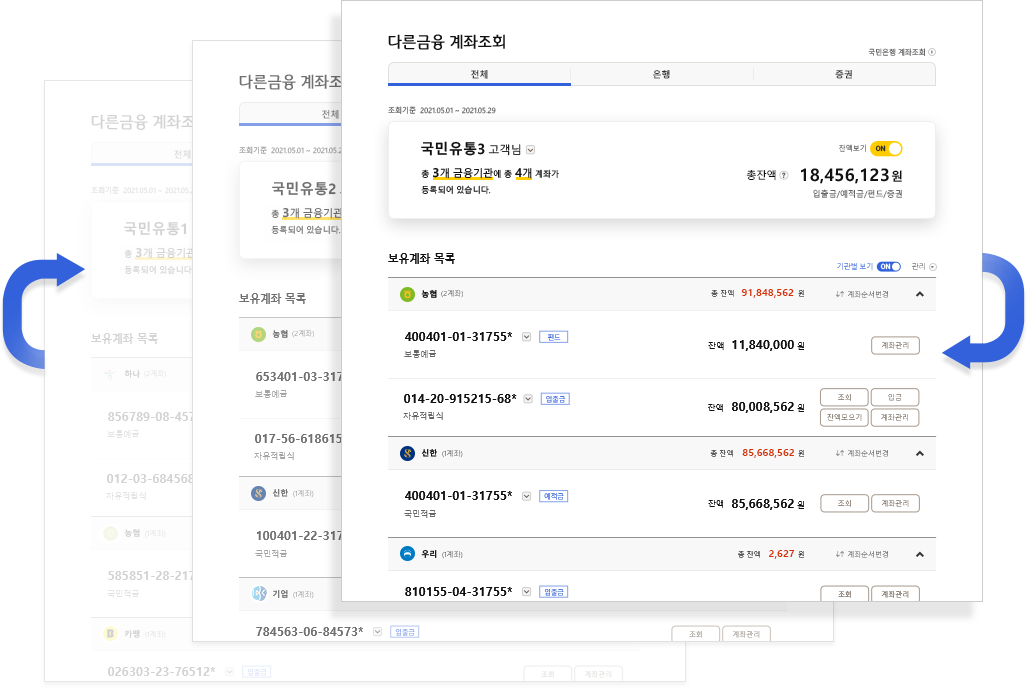Viewport: 1027px width, 689px height.
Task: Click 입출금 badge beside account 014-20-915215-68*
Action: click(x=555, y=399)
